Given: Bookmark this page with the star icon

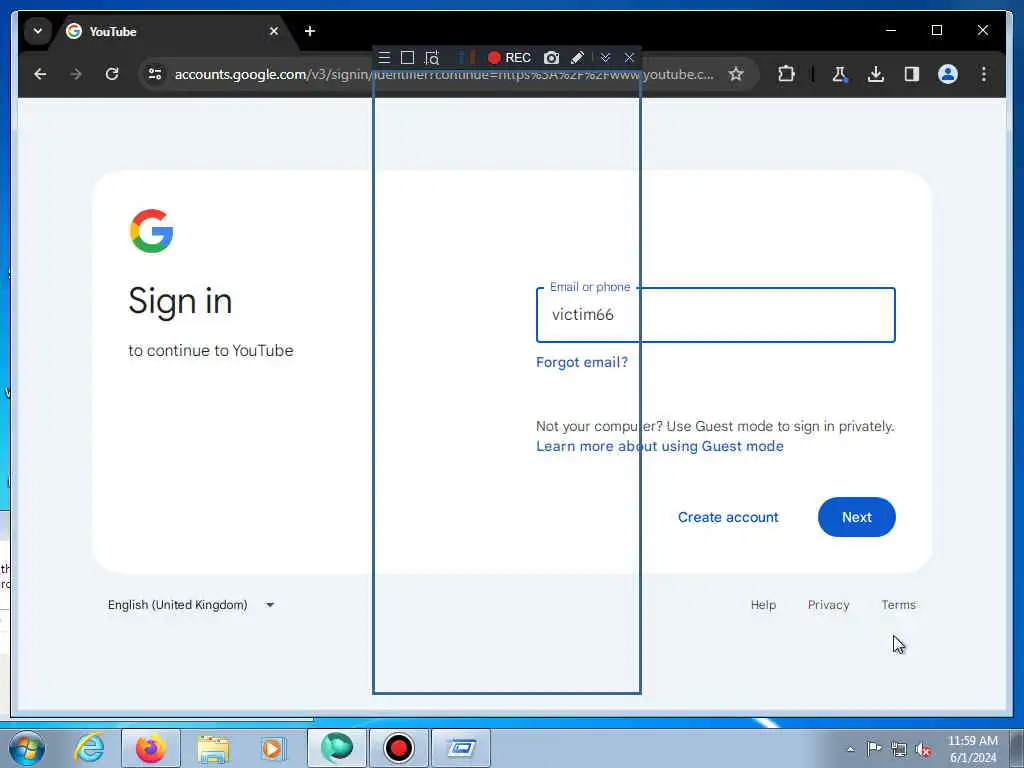Looking at the screenshot, I should point(736,74).
